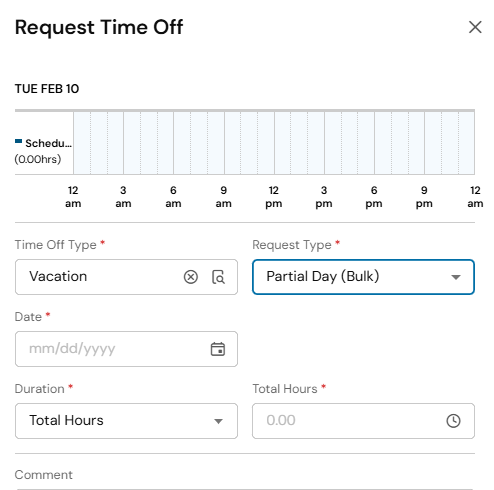
Task: Select the Partial Day (Bulk) combo box
Action: tap(363, 277)
